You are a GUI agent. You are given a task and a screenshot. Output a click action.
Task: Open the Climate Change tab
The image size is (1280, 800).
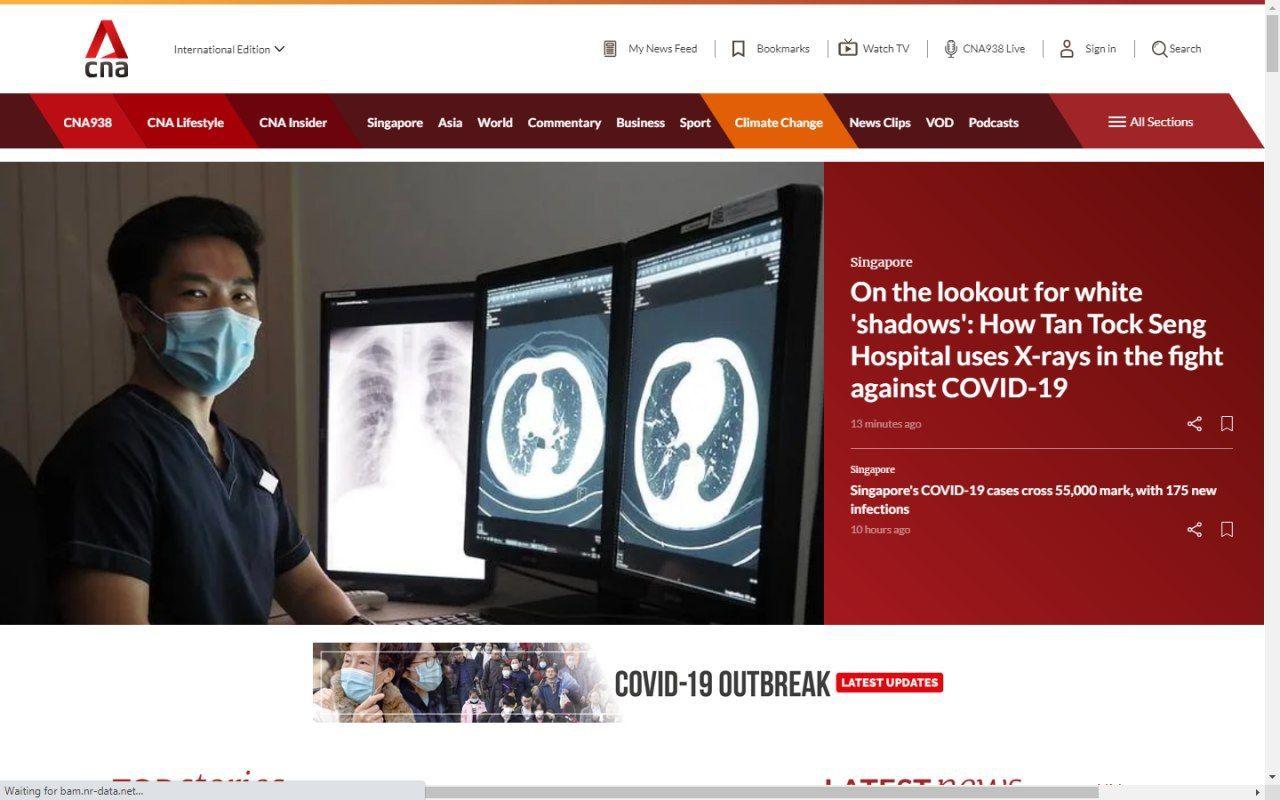778,123
